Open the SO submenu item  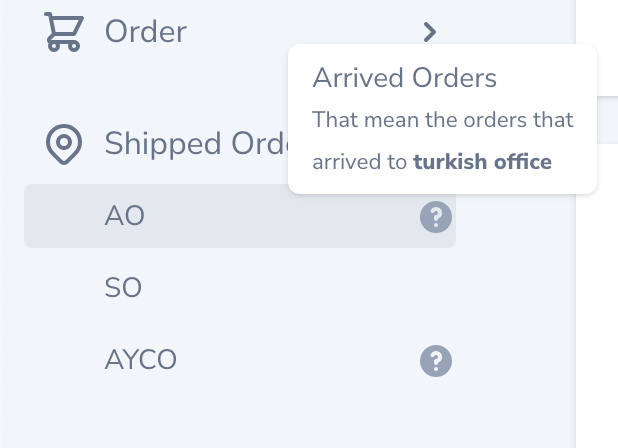[x=123, y=288]
